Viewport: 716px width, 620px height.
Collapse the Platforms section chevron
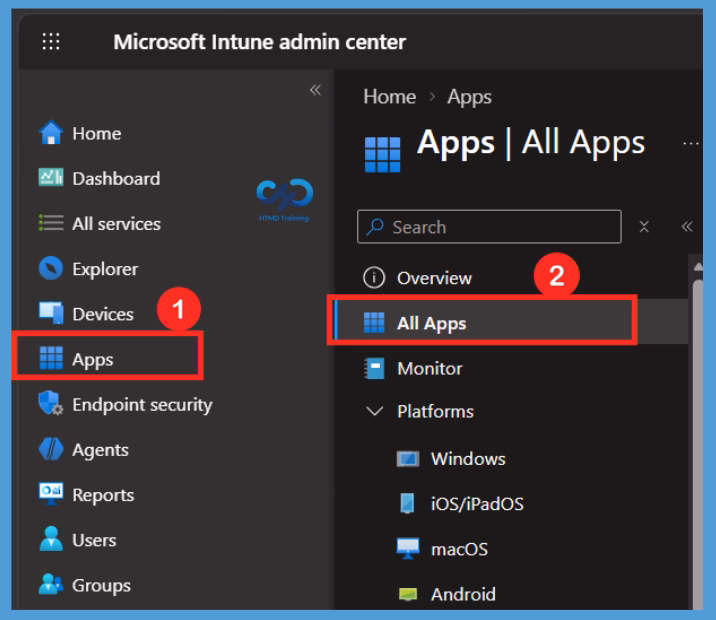[374, 411]
